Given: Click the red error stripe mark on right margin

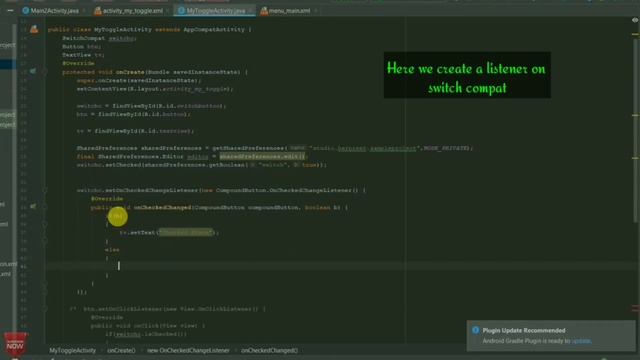Looking at the screenshot, I should click(x=635, y=309).
